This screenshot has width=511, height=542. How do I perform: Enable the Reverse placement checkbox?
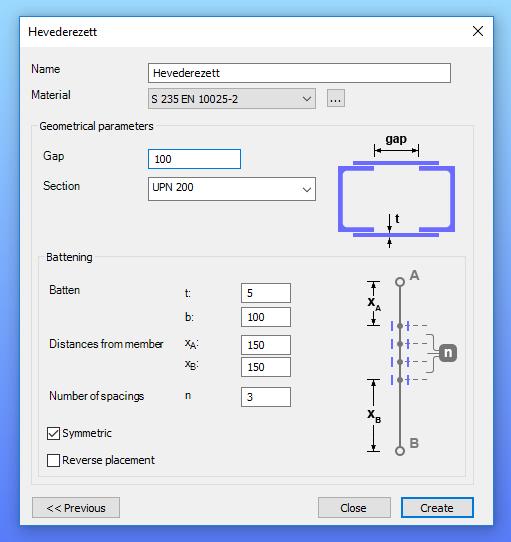tap(53, 460)
